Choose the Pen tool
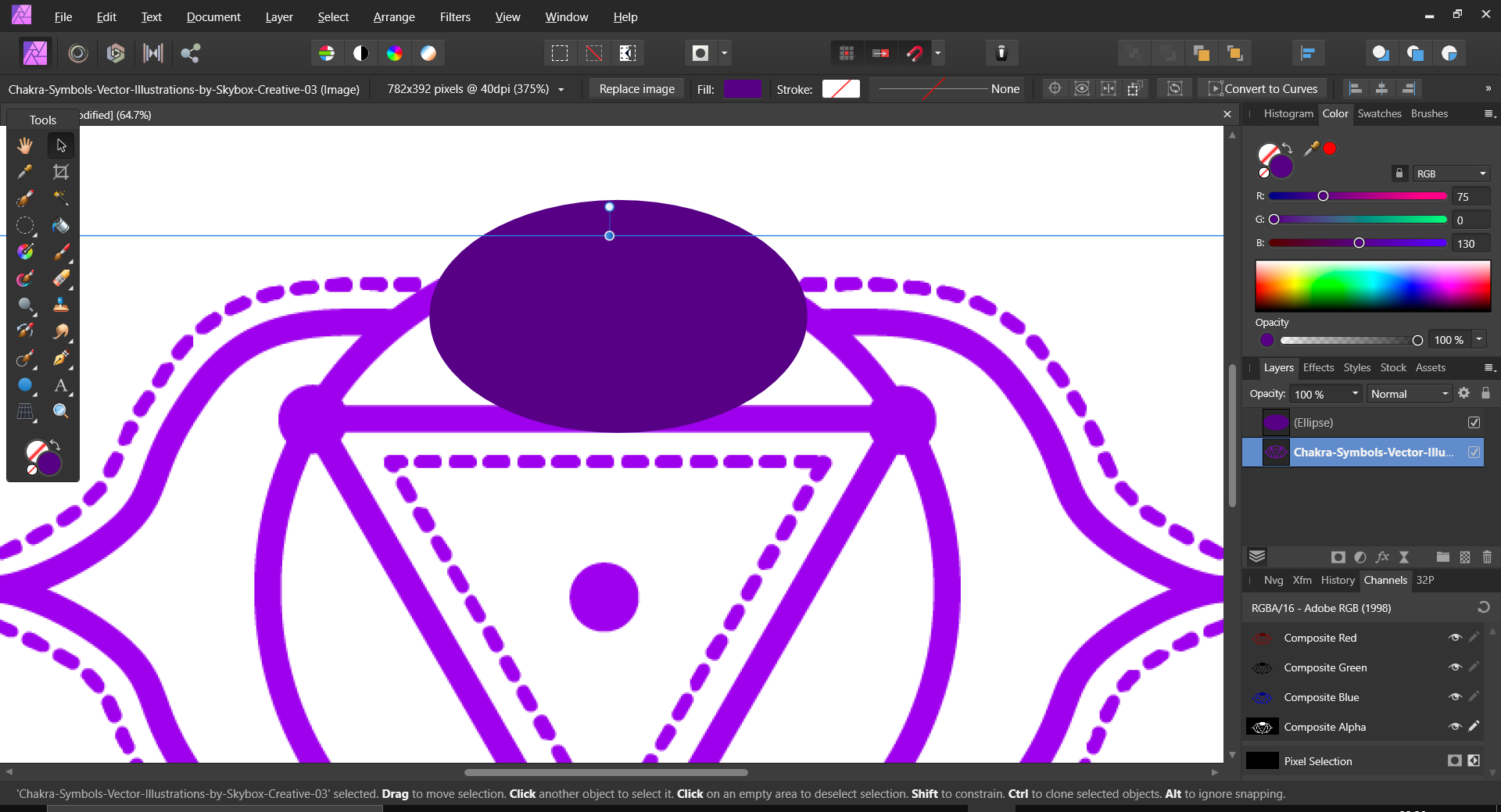 pos(61,358)
